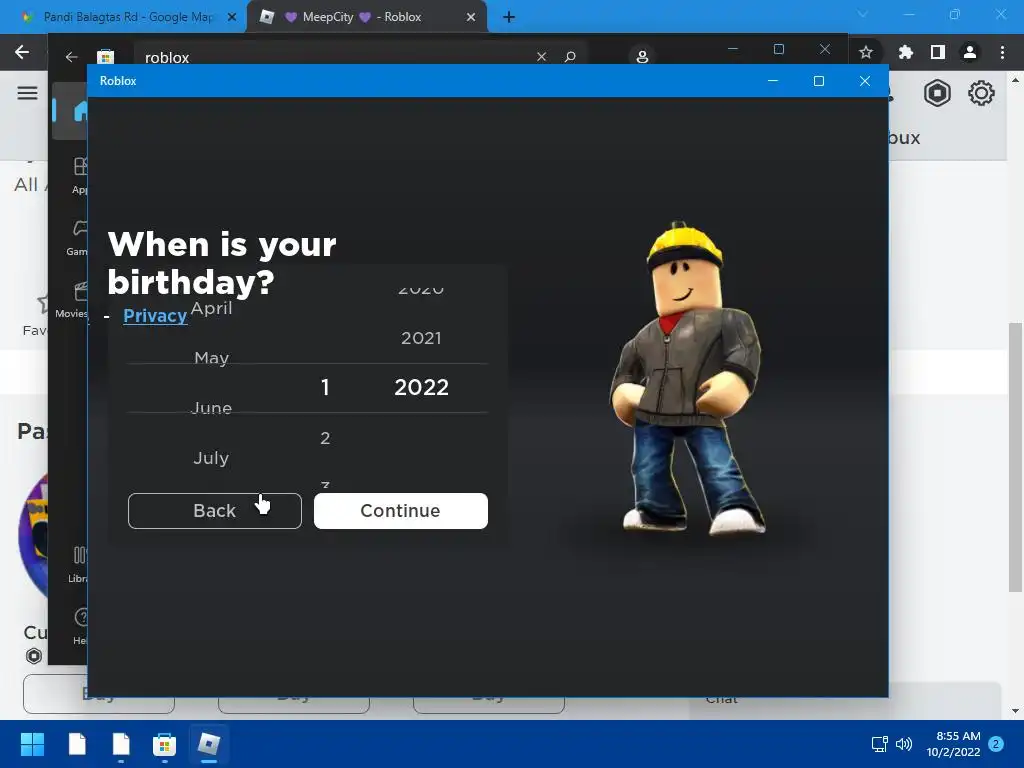This screenshot has height=768, width=1024.
Task: Click the Continue button in Roblox
Action: [400, 511]
